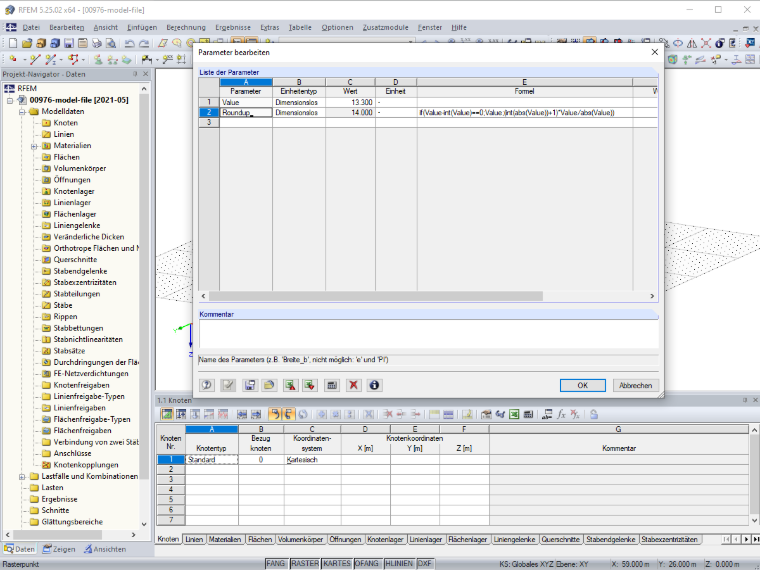Open dropdown arrow next to new node tool
The image size is (760, 570).
click(x=24, y=60)
